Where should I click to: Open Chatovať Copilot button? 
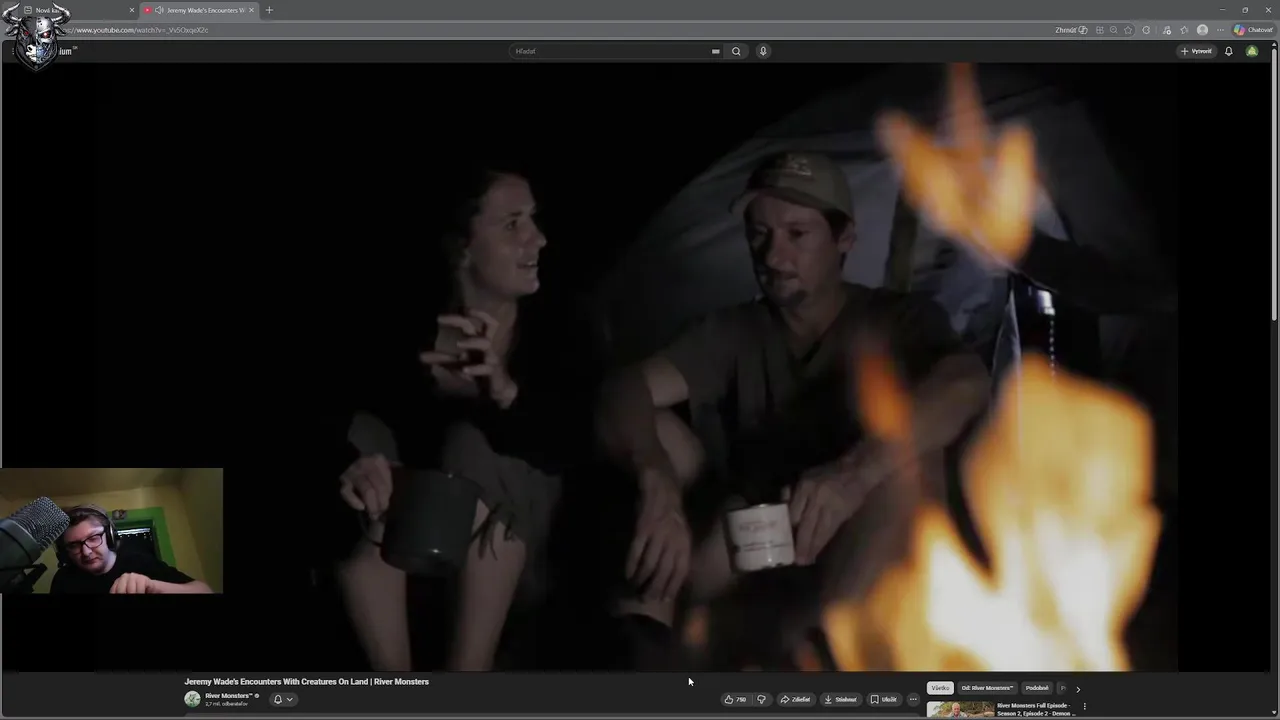click(1254, 30)
